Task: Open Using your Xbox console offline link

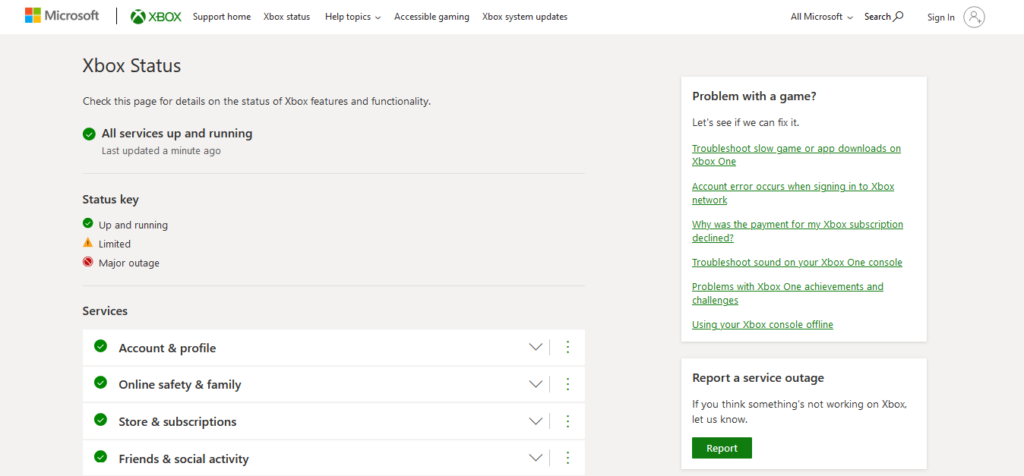Action: pos(762,325)
